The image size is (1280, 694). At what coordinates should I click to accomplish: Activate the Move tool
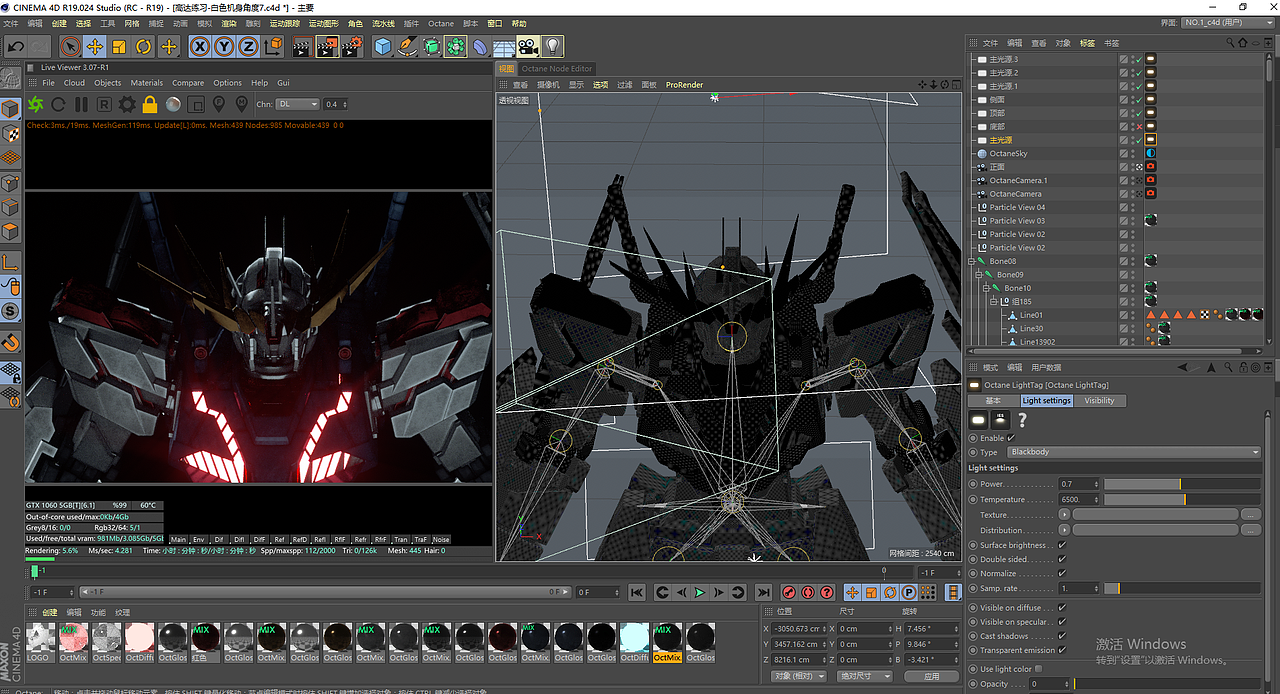tap(95, 46)
